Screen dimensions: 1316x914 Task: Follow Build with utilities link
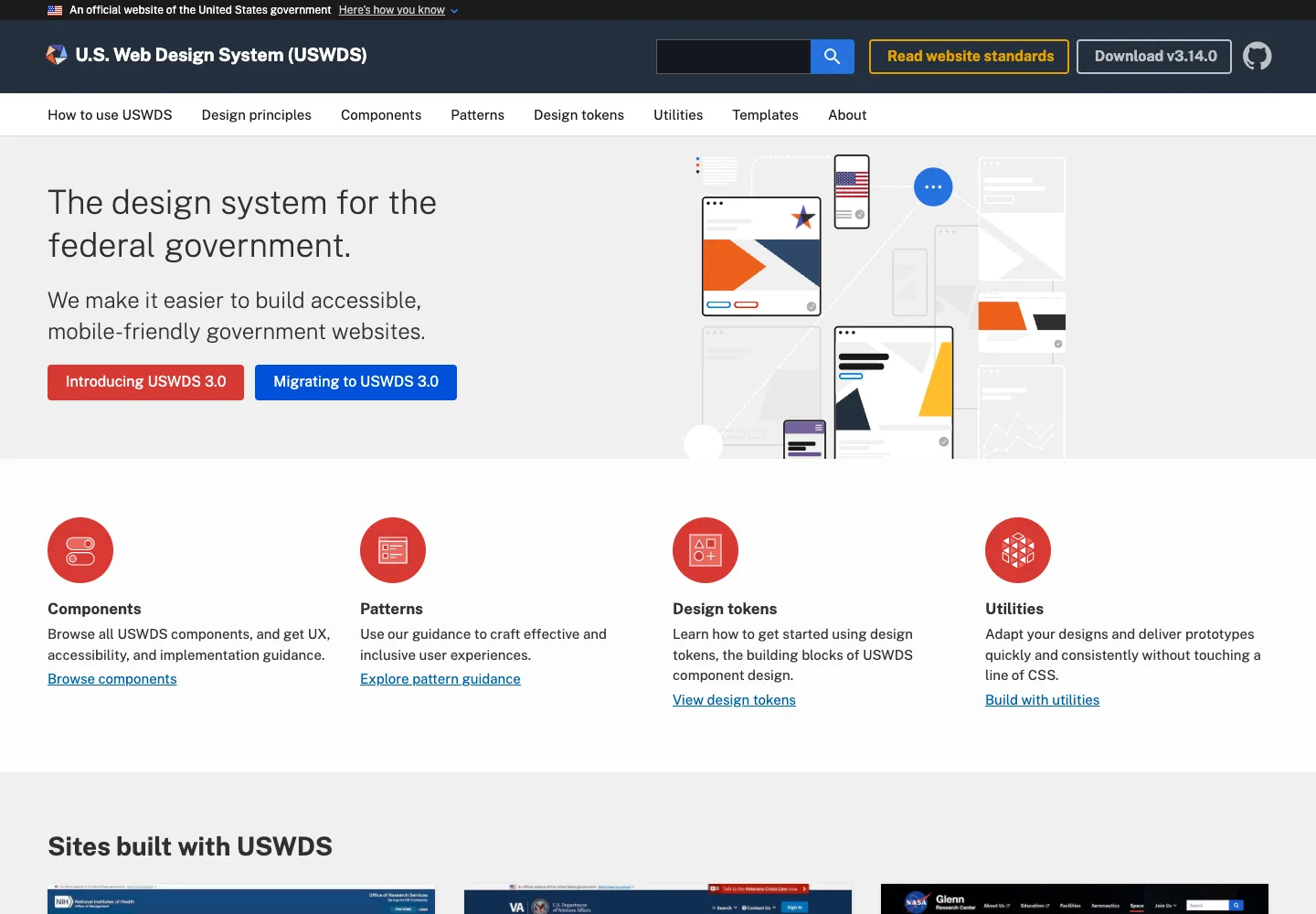tap(1042, 700)
